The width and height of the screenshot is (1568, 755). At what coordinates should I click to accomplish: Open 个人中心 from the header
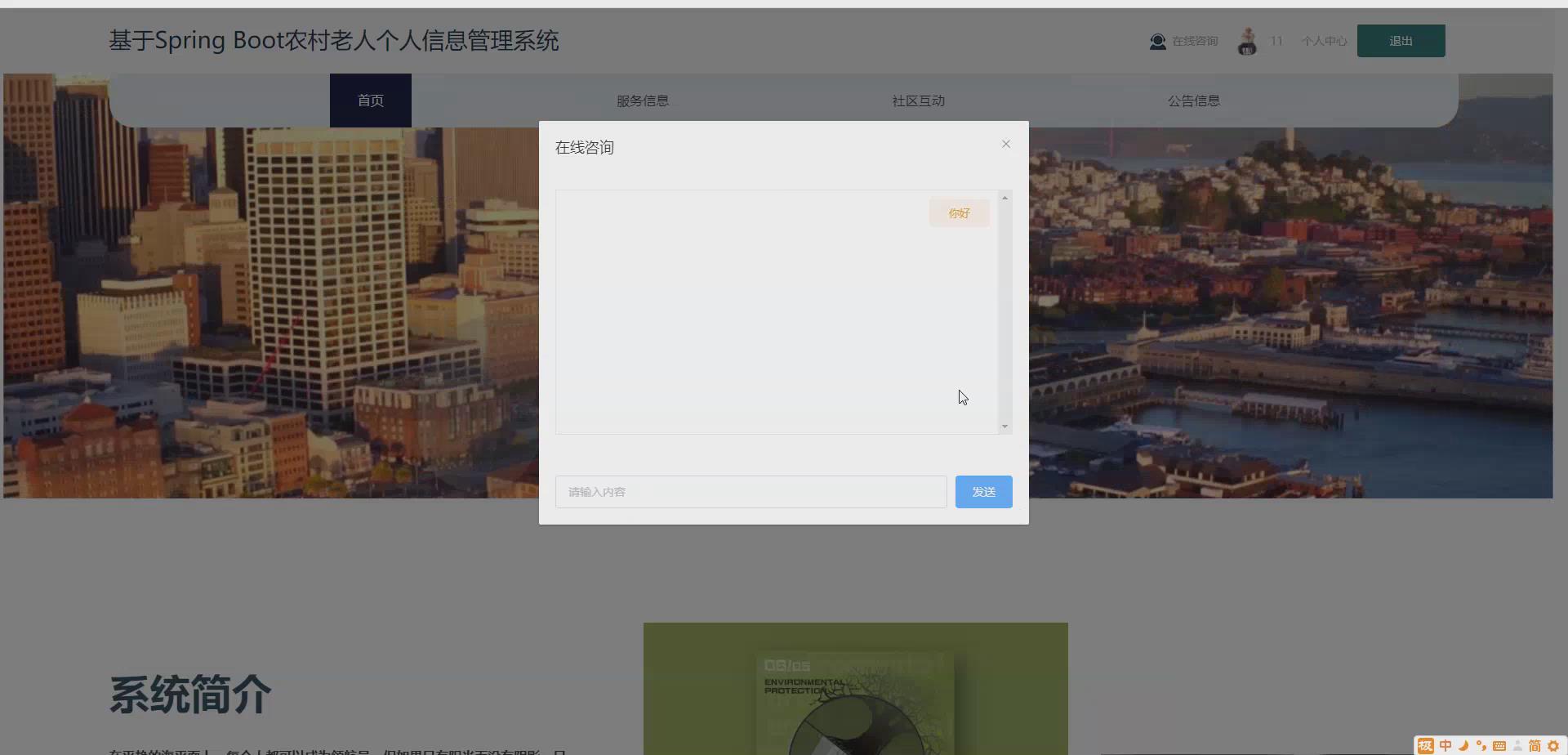coord(1323,41)
